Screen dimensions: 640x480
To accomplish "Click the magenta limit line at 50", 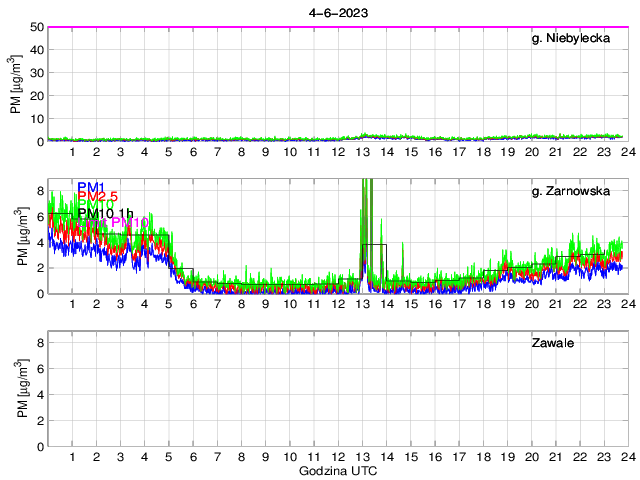I will click(338, 27).
